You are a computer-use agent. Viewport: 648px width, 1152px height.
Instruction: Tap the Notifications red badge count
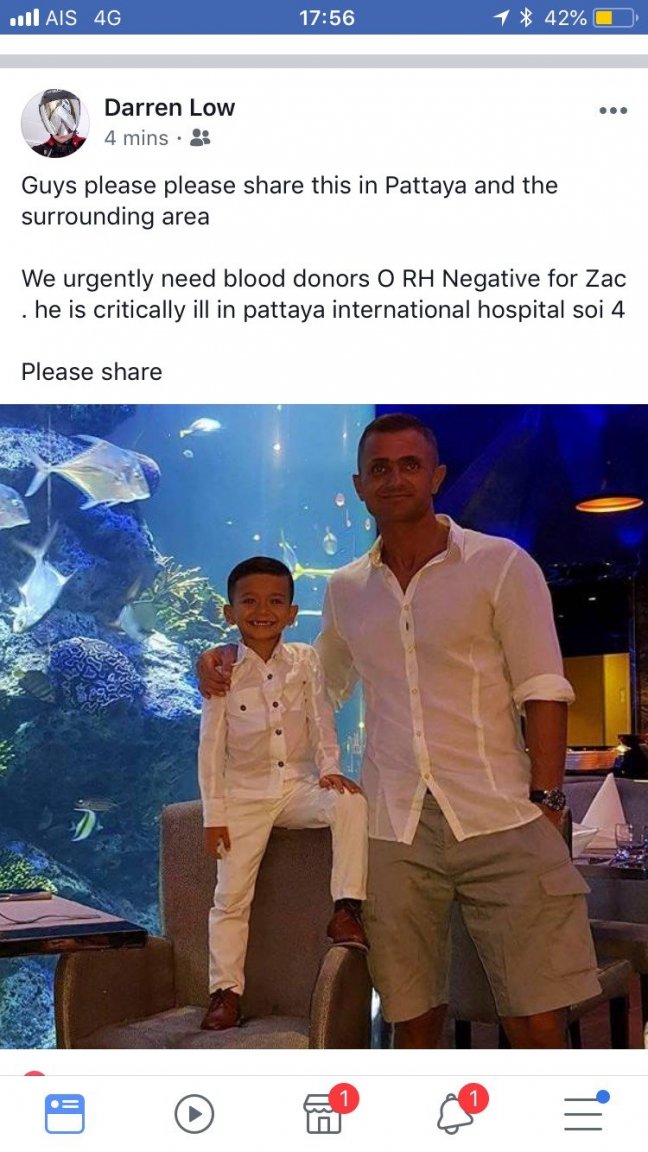[x=474, y=1099]
